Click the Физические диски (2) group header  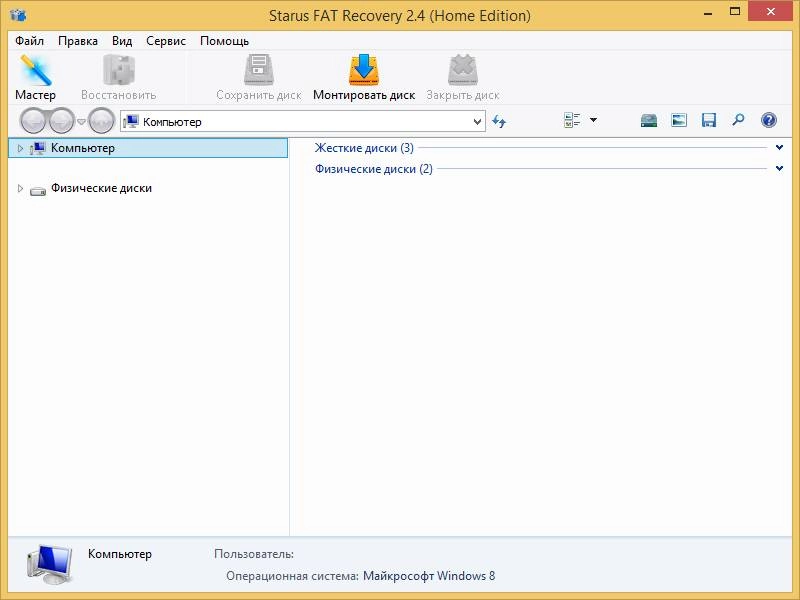373,169
